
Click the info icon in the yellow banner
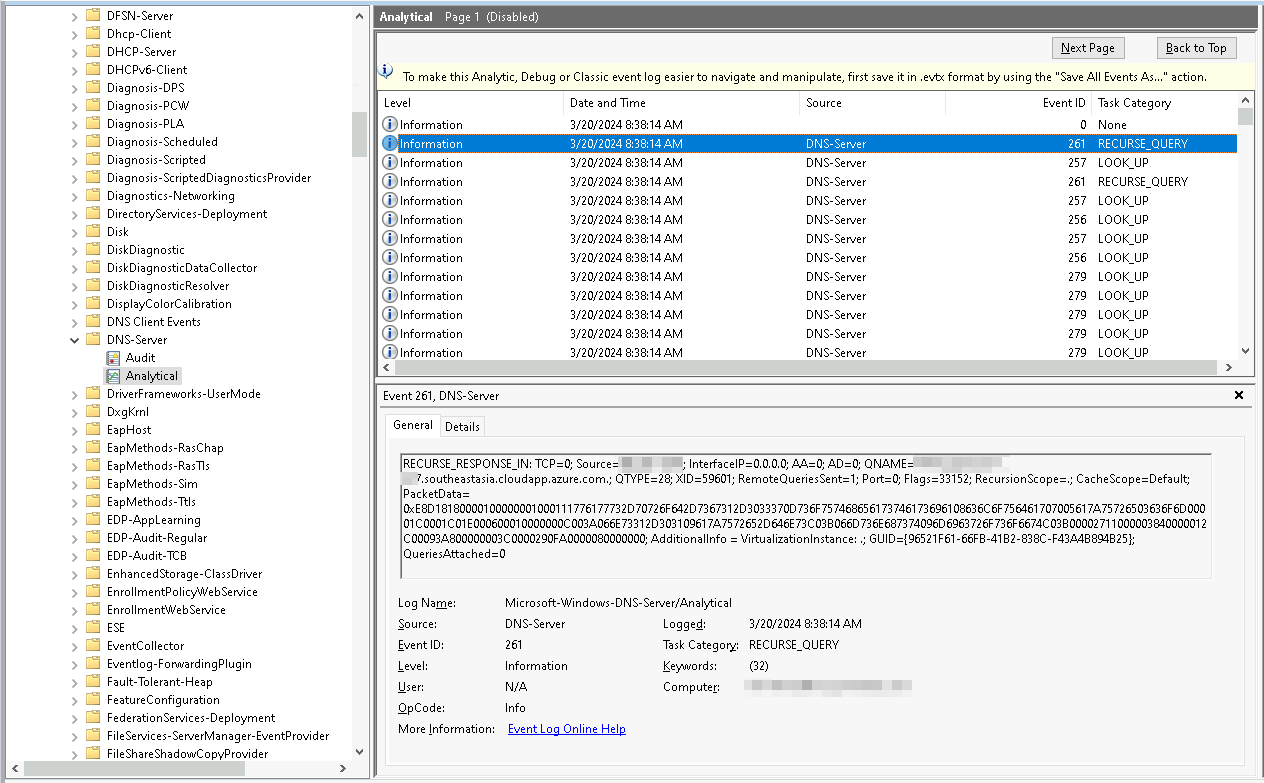(386, 68)
